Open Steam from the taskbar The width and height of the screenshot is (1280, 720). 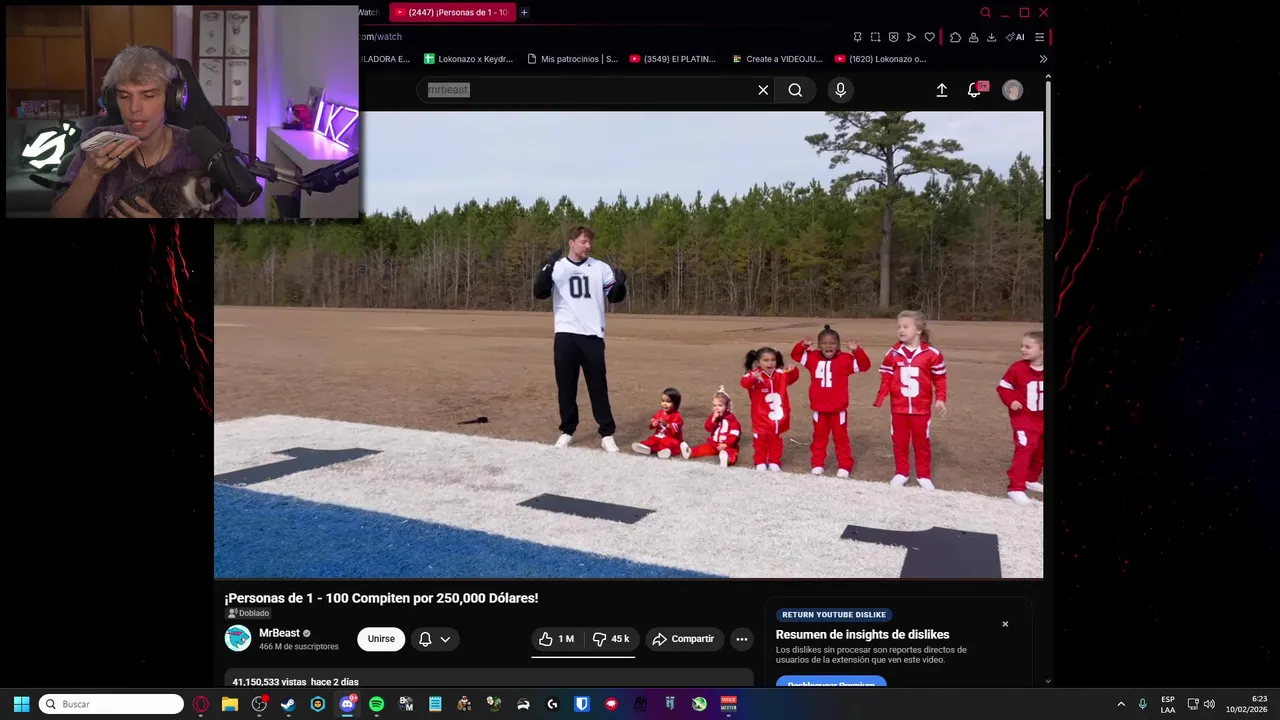coord(288,704)
